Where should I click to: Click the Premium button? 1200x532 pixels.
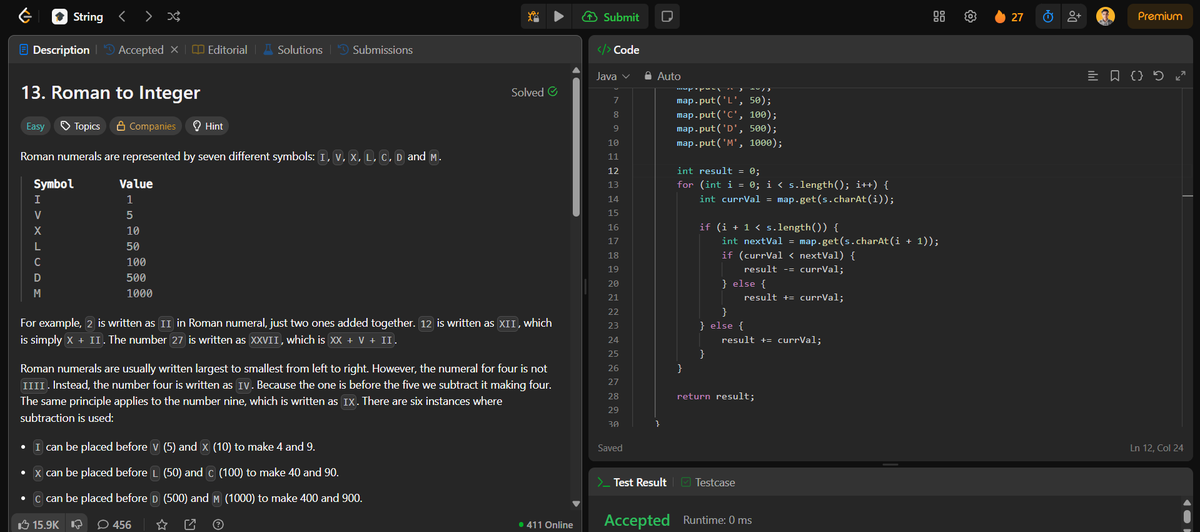(x=1160, y=17)
